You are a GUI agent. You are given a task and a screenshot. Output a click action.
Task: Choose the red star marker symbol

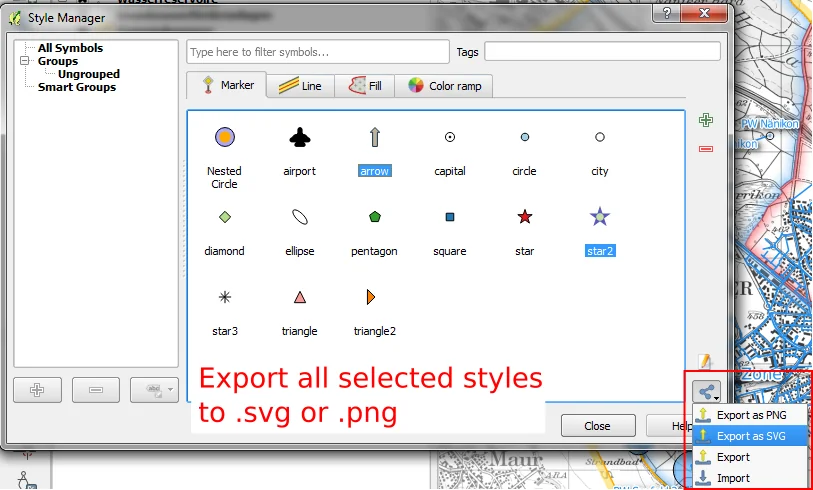pos(524,216)
